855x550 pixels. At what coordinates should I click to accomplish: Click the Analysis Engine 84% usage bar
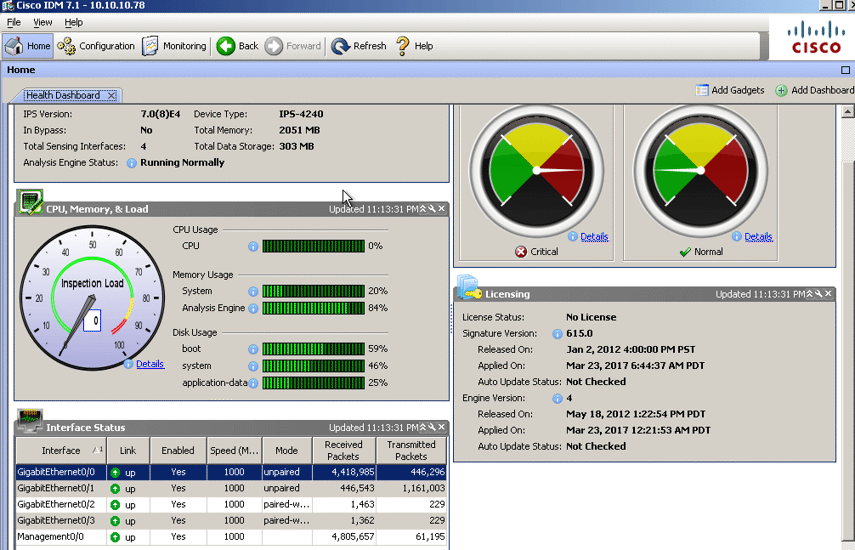(x=314, y=308)
